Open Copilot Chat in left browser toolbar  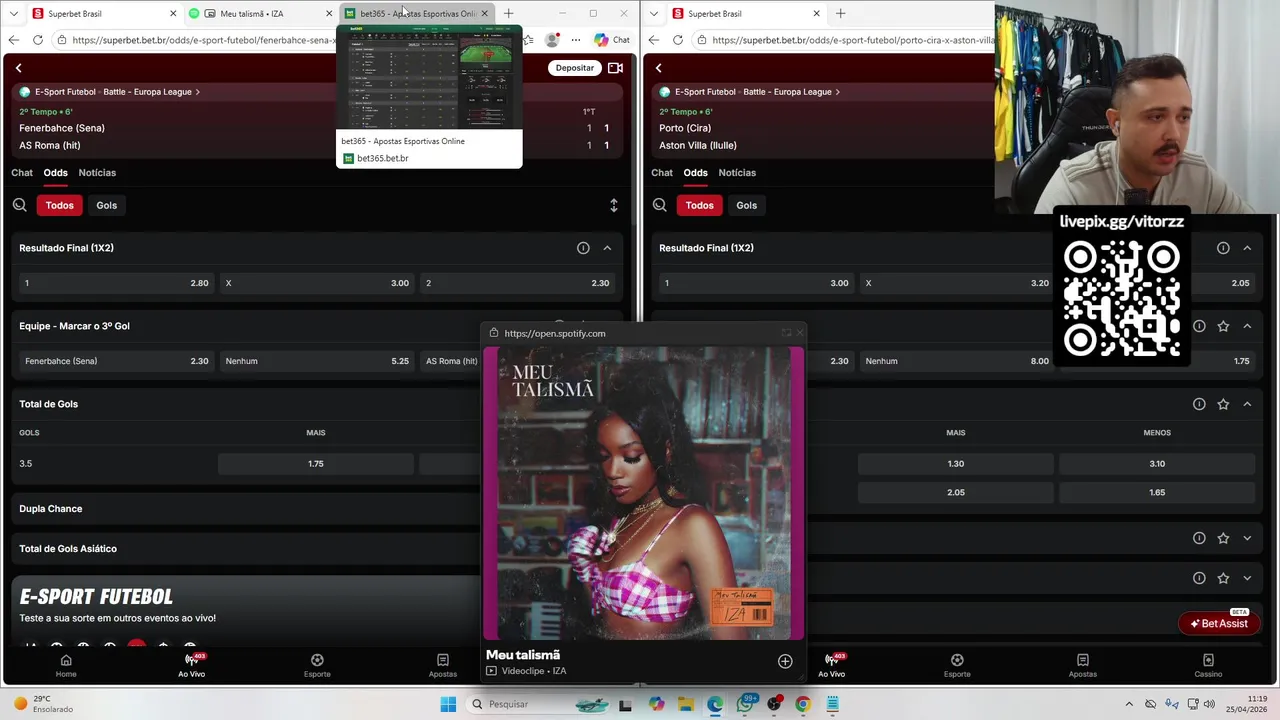coord(611,40)
